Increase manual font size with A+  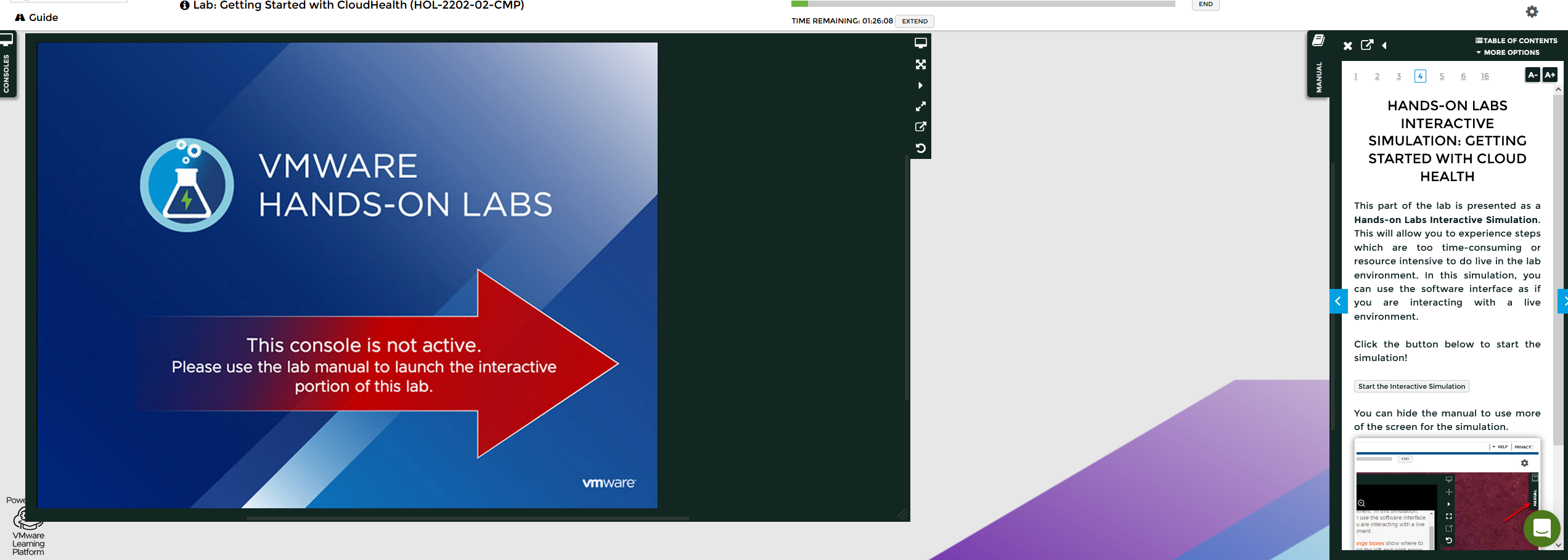[x=1550, y=75]
